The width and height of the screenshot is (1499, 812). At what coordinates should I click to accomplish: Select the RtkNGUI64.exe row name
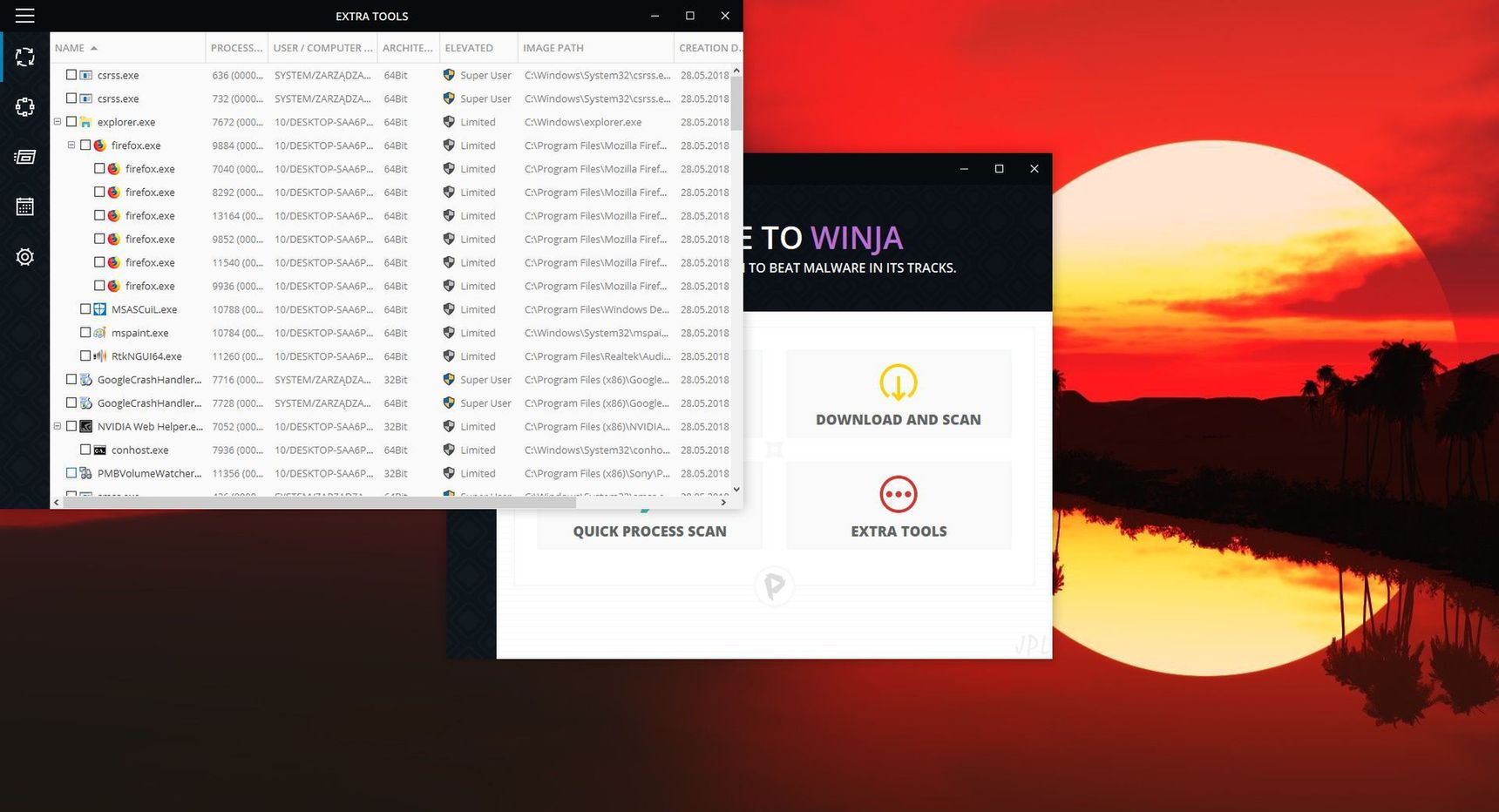click(x=146, y=356)
